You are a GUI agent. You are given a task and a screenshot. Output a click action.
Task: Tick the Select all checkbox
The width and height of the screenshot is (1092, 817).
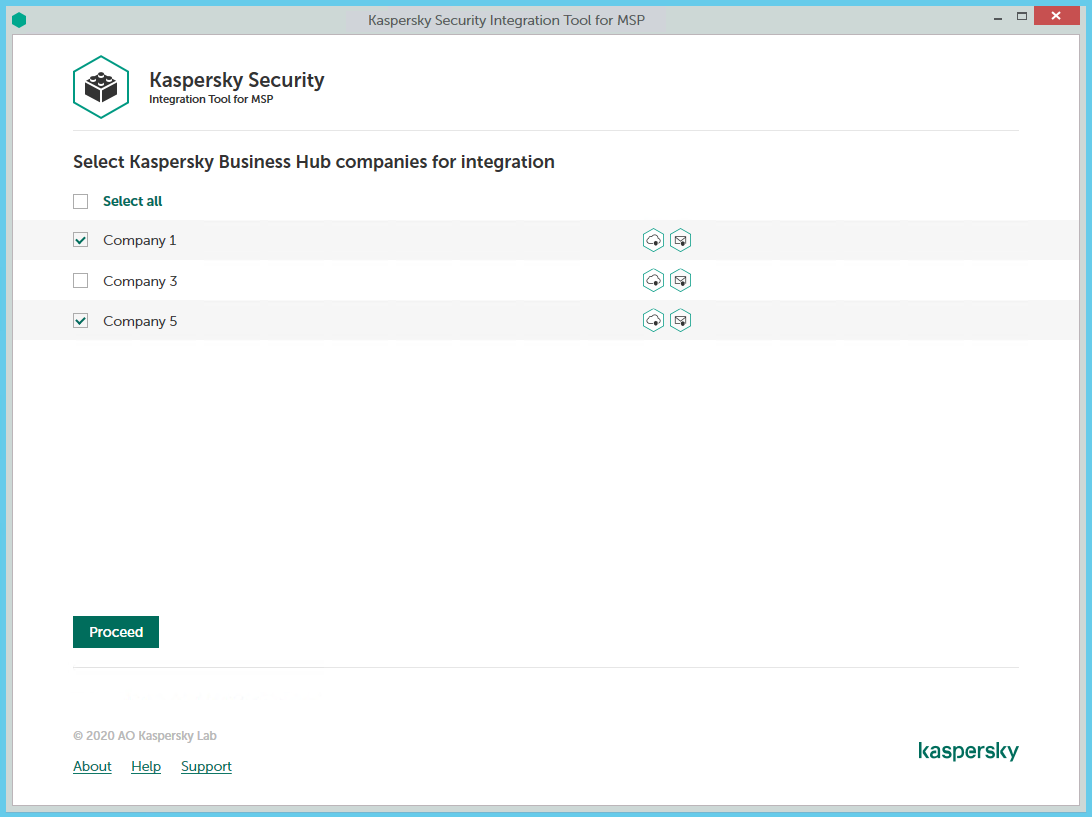point(81,202)
